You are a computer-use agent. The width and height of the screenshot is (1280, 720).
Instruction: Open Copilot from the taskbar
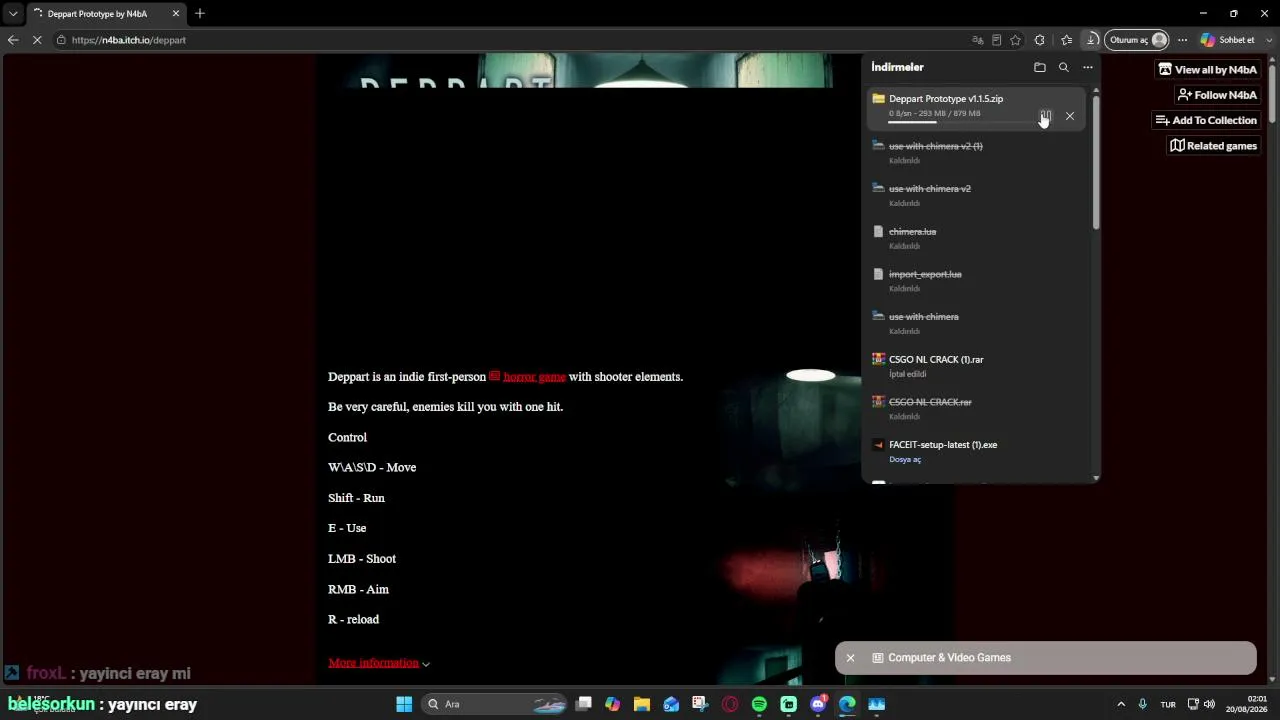pyautogui.click(x=613, y=704)
